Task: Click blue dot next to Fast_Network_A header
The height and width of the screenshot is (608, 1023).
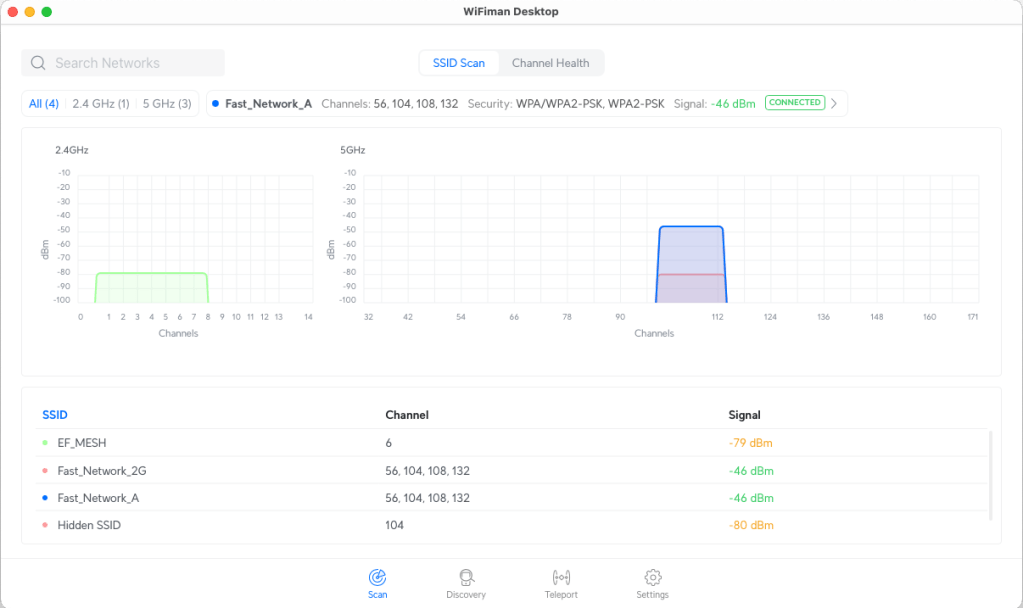Action: tap(215, 103)
